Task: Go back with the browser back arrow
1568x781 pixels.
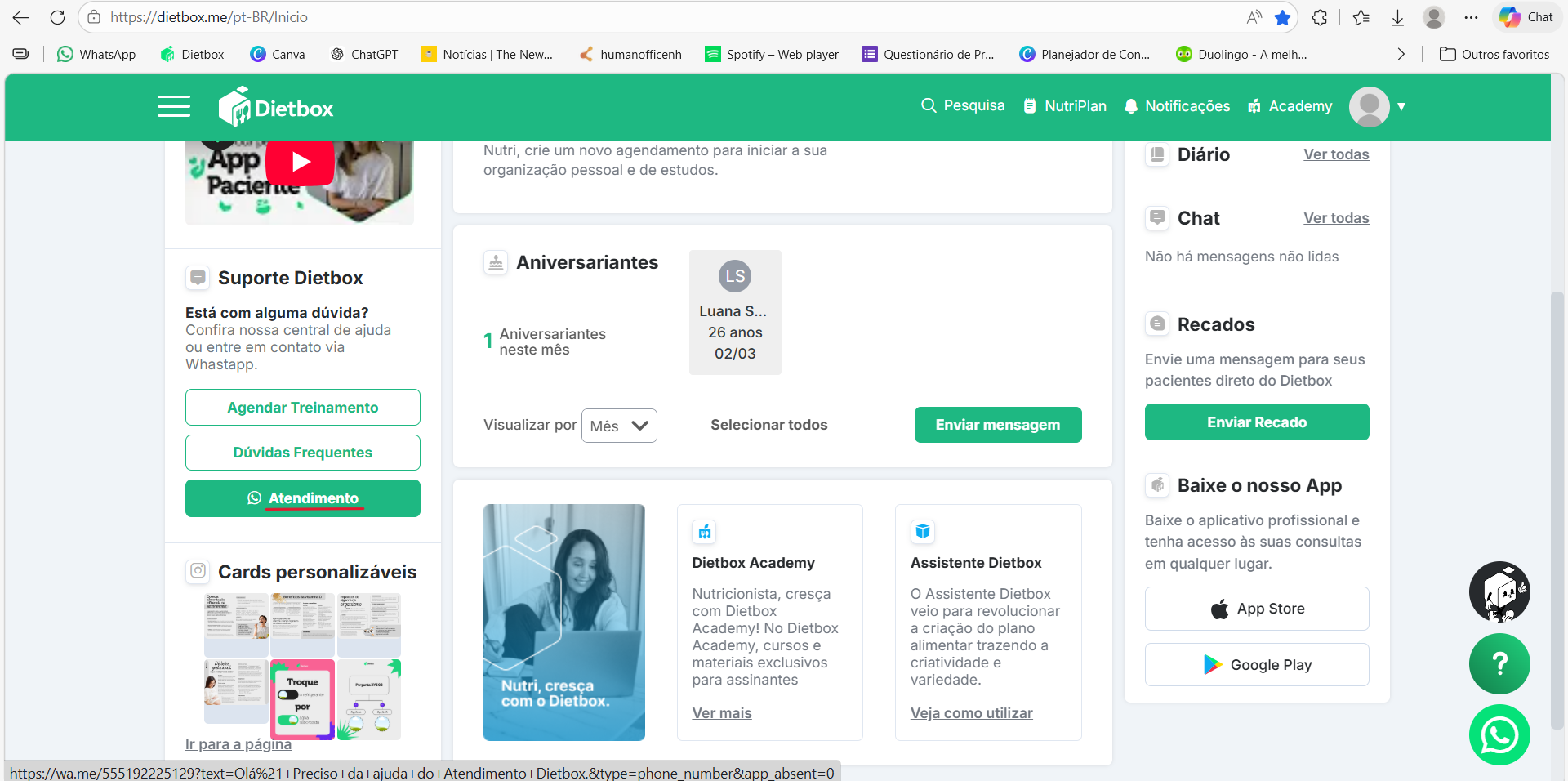Action: pos(20,17)
